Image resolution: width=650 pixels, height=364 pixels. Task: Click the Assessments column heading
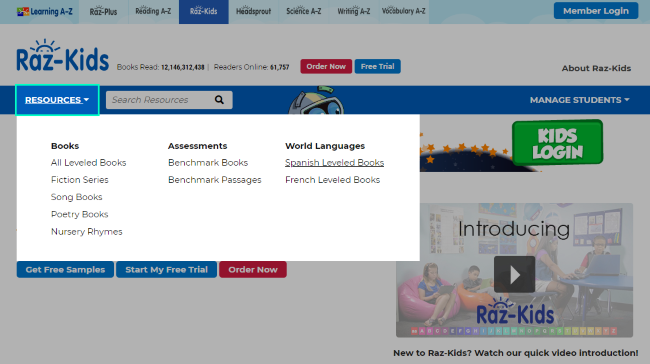click(x=197, y=146)
